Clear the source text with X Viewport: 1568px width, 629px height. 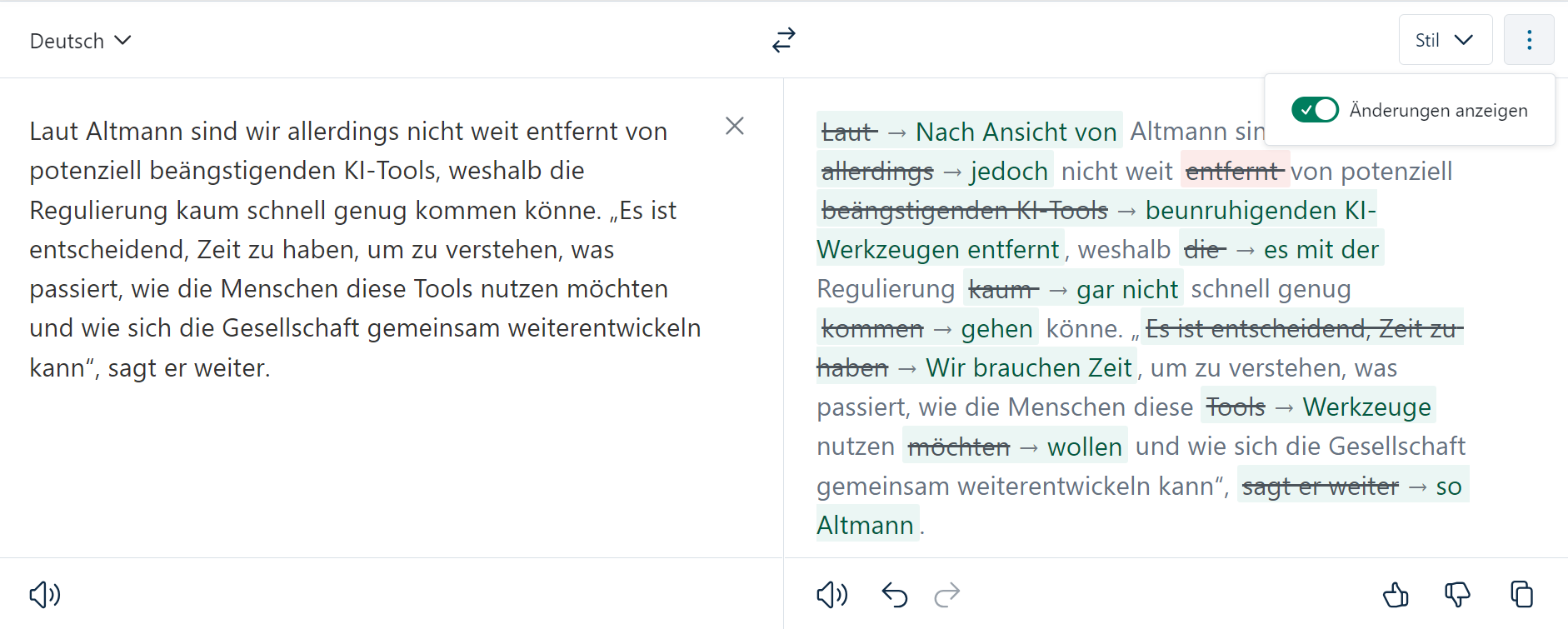click(734, 126)
